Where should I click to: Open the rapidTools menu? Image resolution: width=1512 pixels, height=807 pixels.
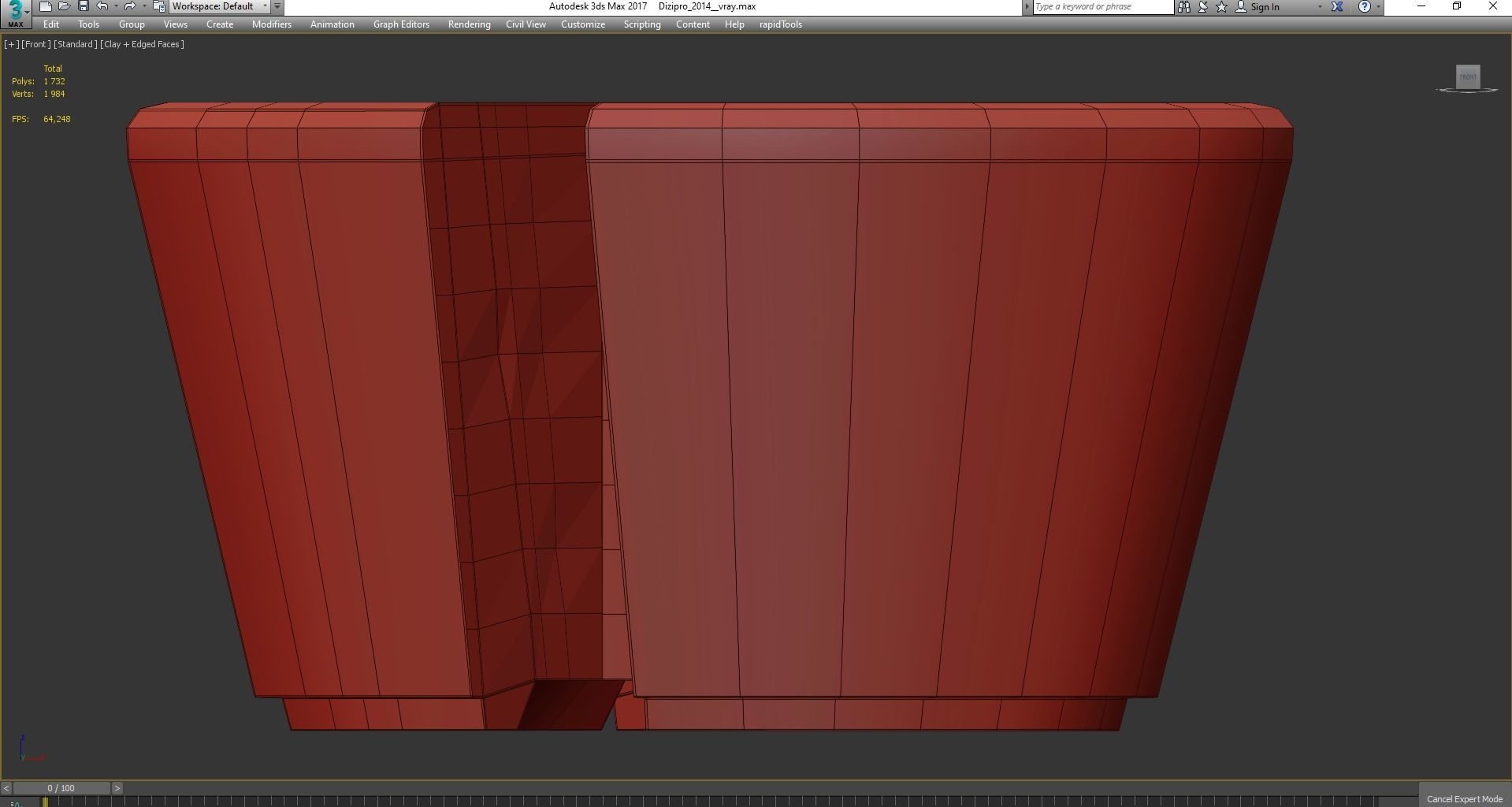coord(780,24)
